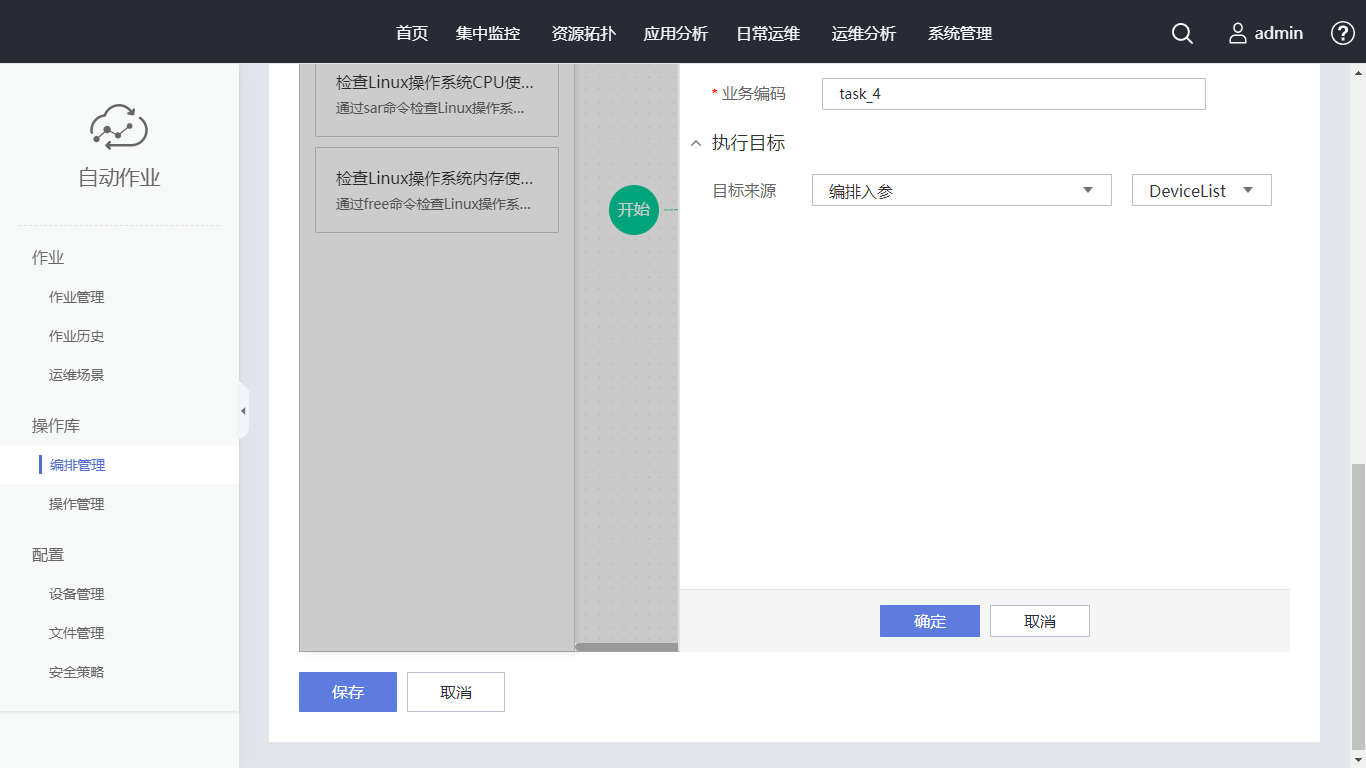Open the 目标来源 dropdown showing 编排入参
Viewport: 1366px width, 768px height.
click(x=961, y=191)
